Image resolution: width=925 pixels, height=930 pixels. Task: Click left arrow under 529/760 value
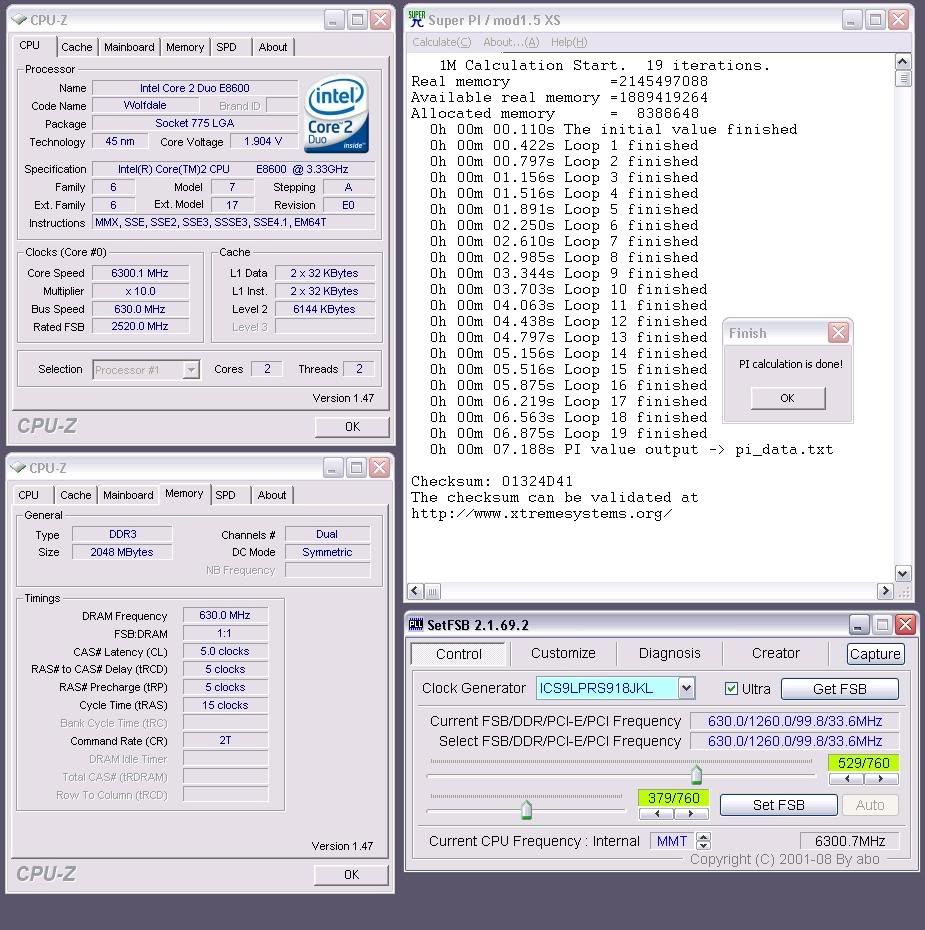(x=846, y=779)
